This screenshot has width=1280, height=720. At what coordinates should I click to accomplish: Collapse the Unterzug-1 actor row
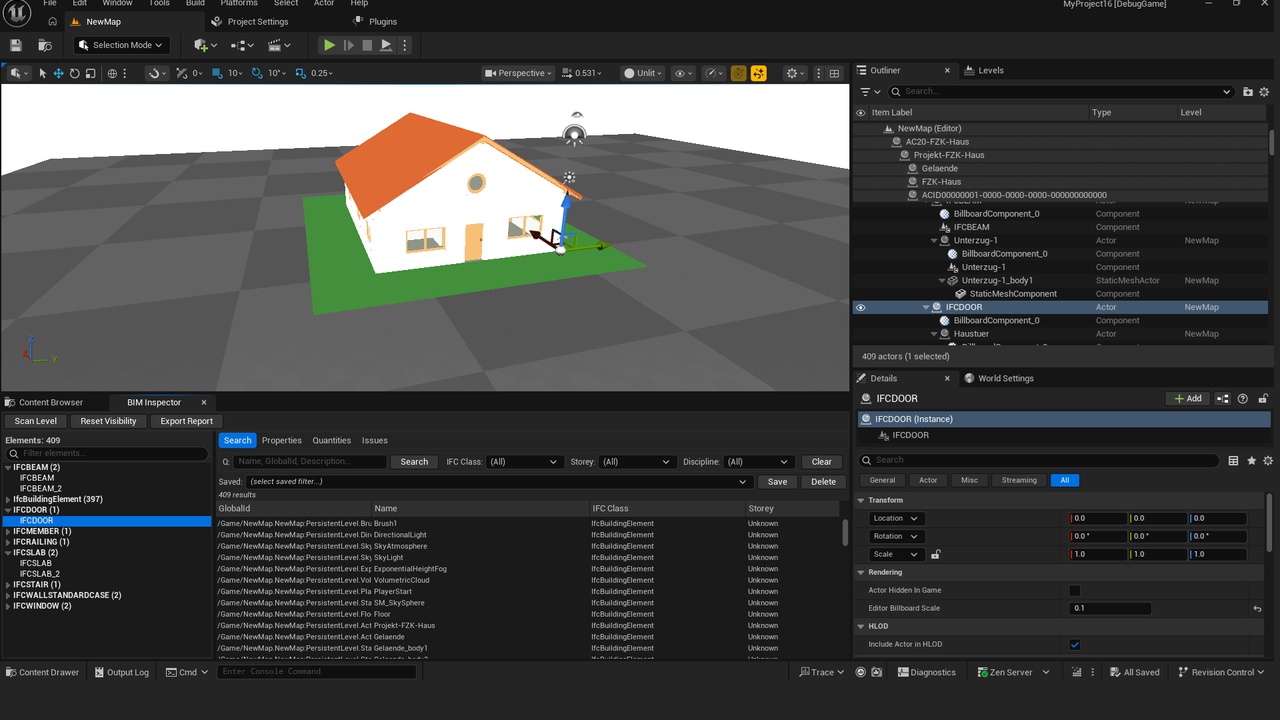(x=934, y=240)
